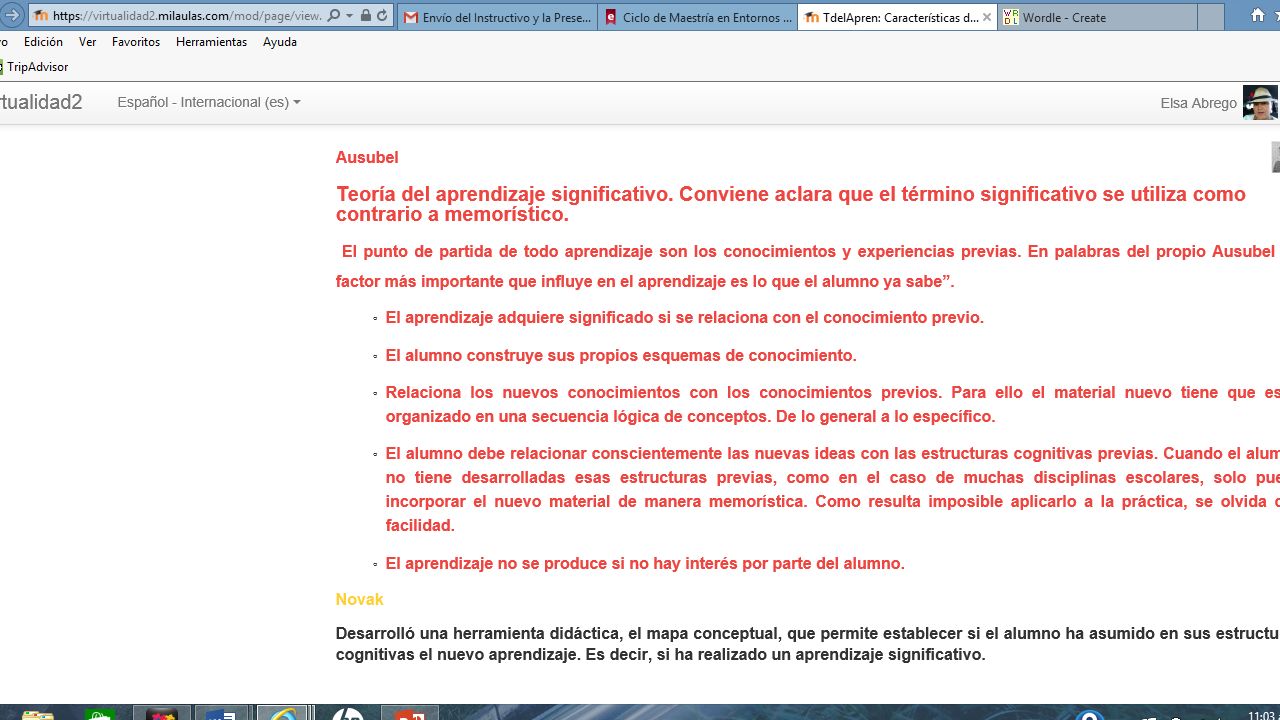Click the Store taskbar icon
1280x720 pixels.
(99, 713)
